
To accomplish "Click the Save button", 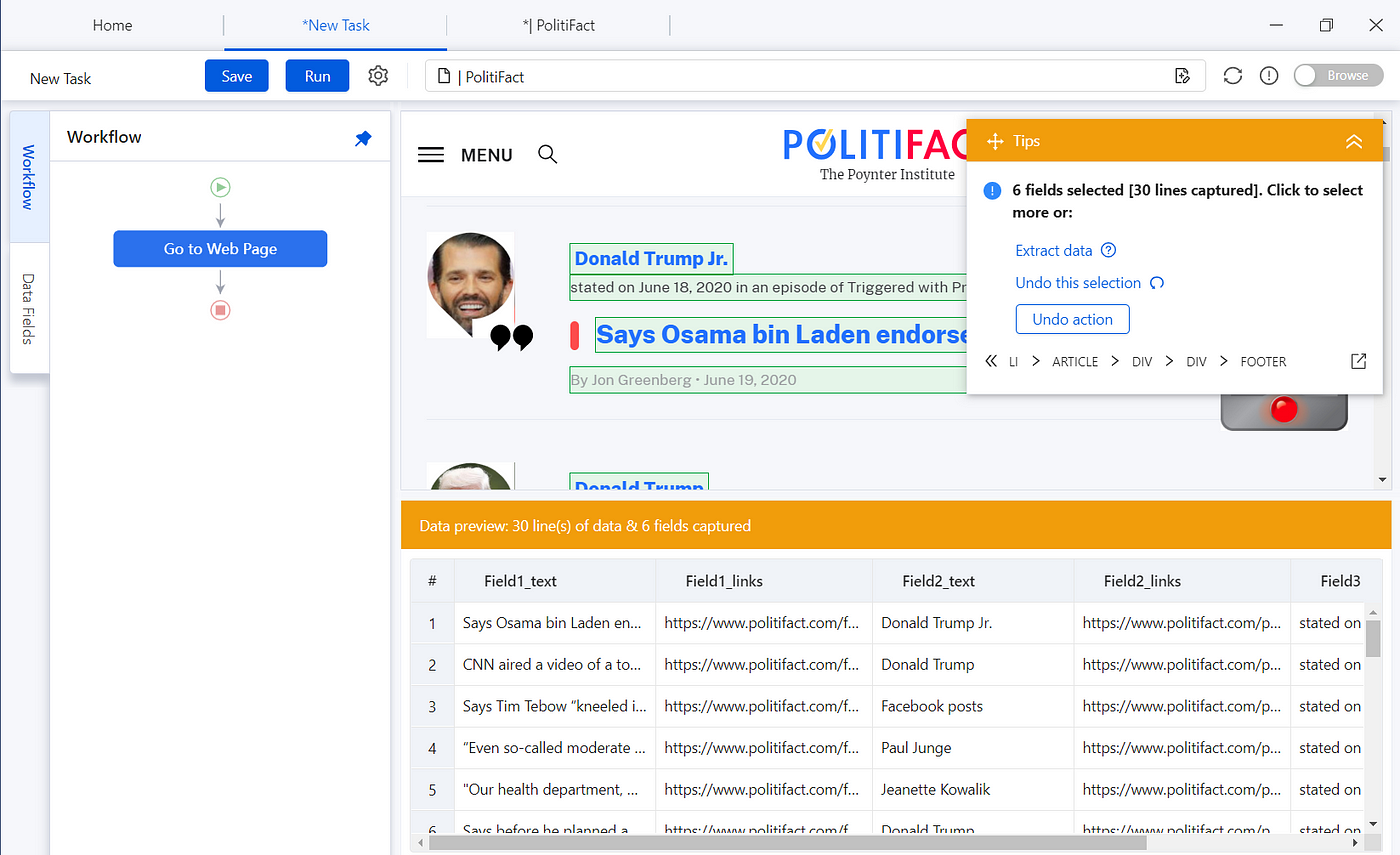I will click(237, 76).
